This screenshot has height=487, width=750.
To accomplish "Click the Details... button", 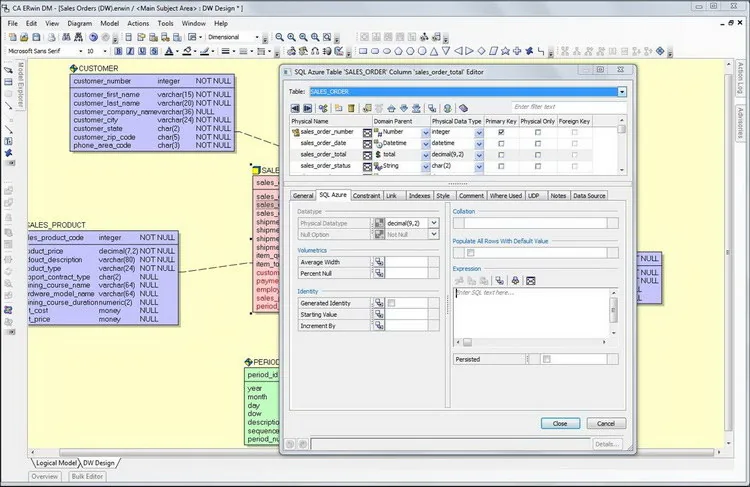I will click(607, 444).
